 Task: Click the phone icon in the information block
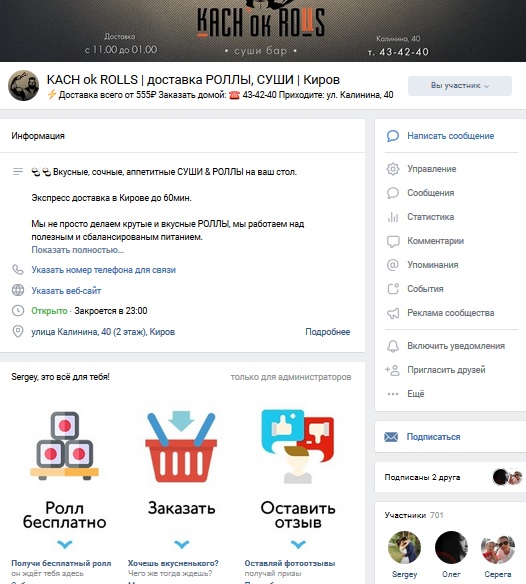pos(18,269)
